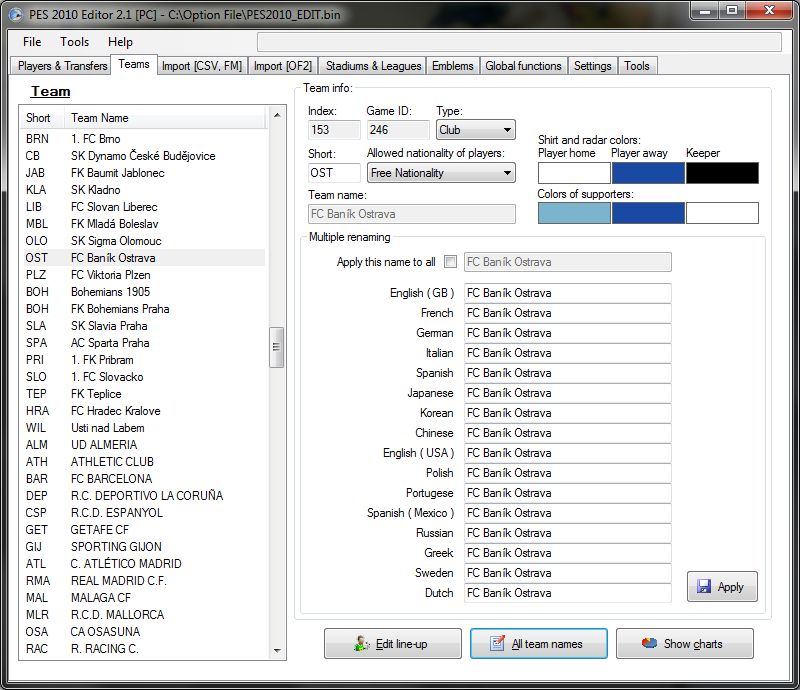This screenshot has height=690, width=800.
Task: Click the PES Editor title bar icon
Action: click(15, 14)
